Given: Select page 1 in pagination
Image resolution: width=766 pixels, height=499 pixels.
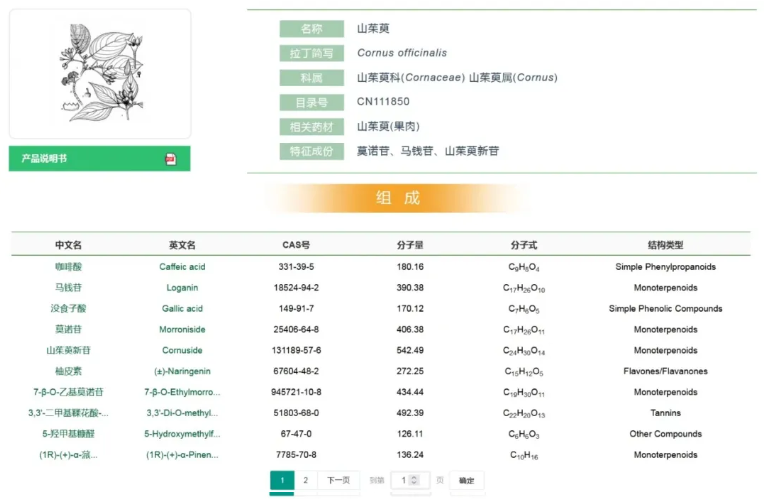Looking at the screenshot, I should pyautogui.click(x=282, y=481).
